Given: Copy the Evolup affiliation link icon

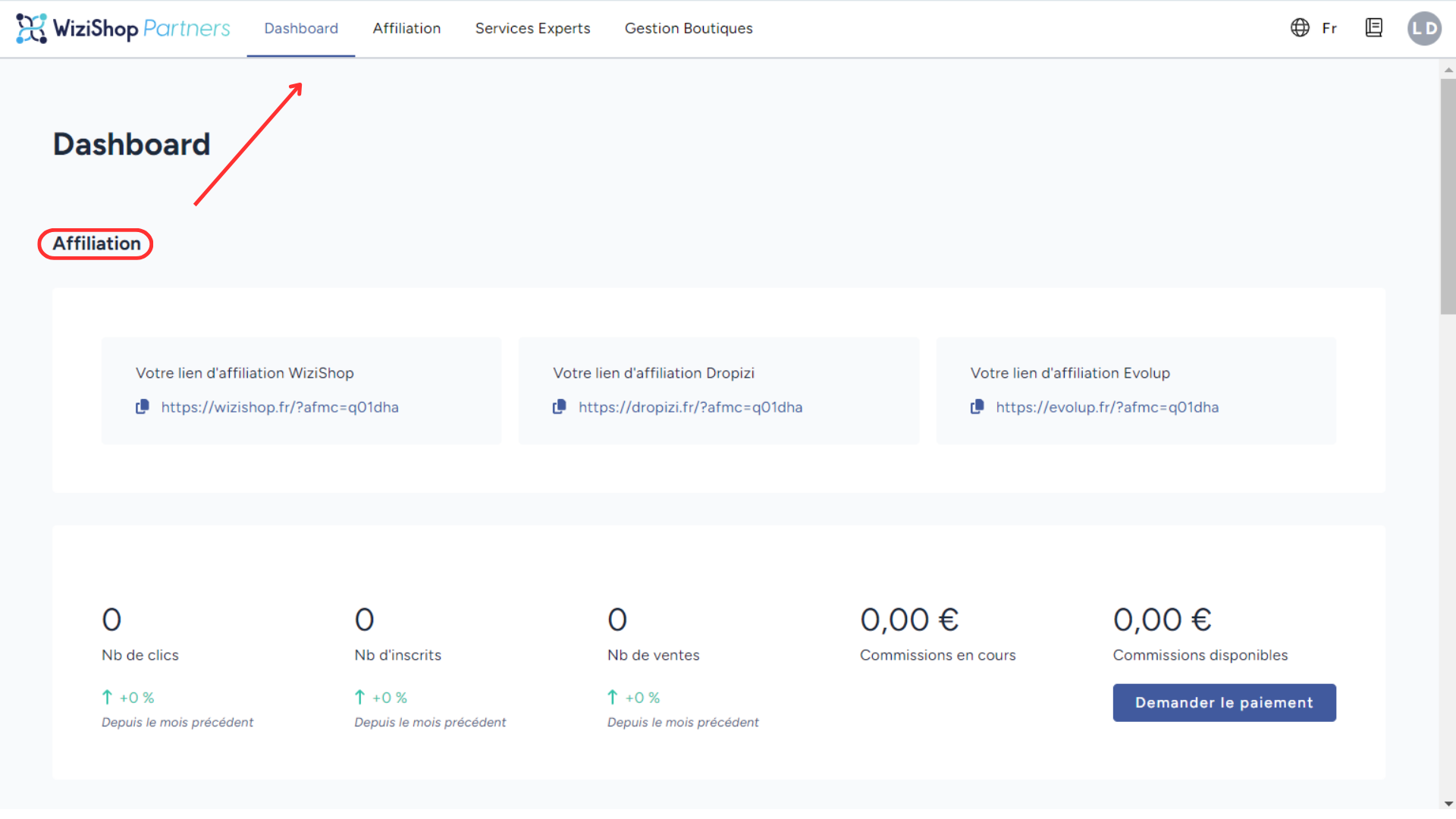Looking at the screenshot, I should tap(977, 407).
